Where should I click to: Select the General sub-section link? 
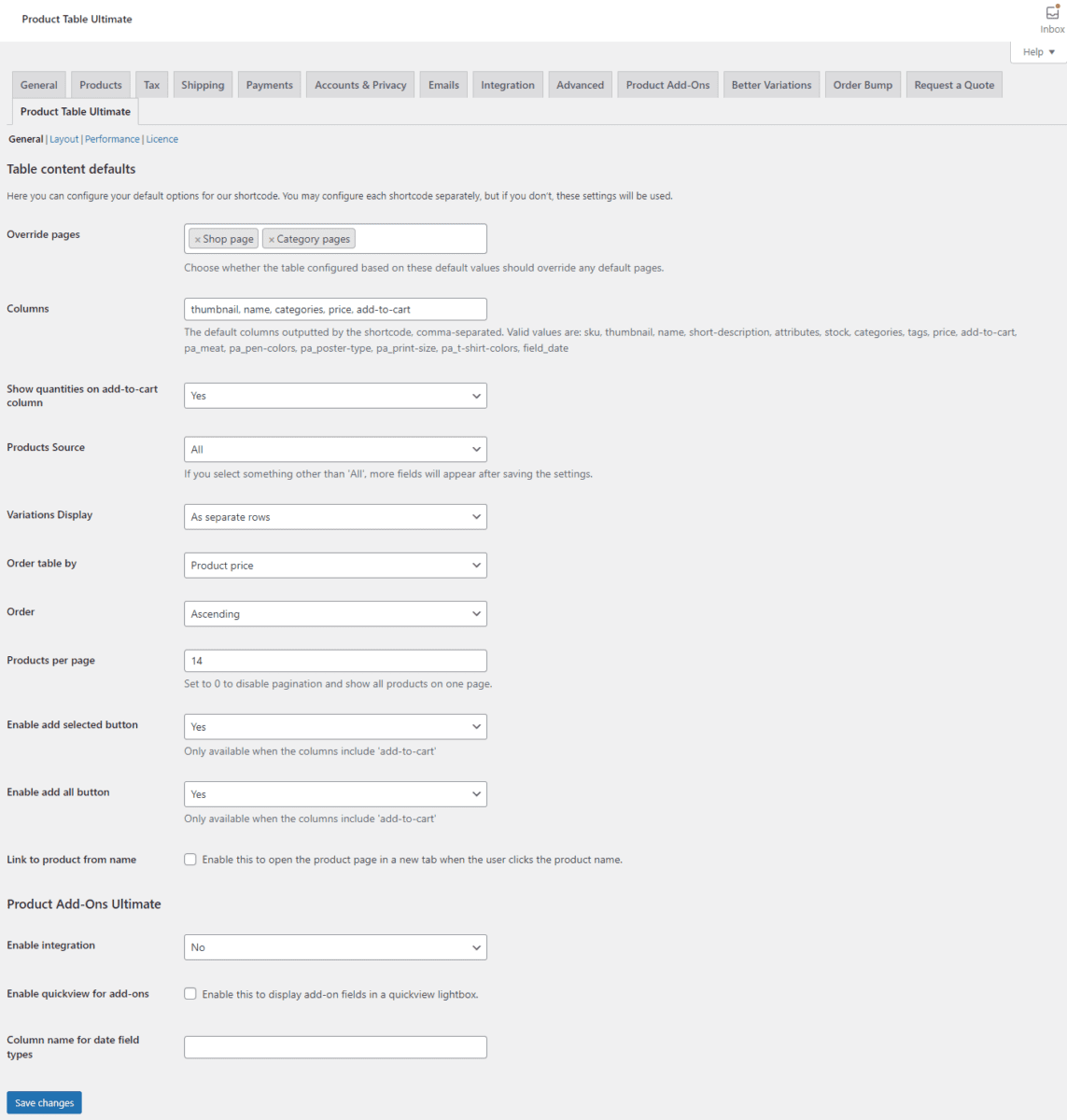(26, 139)
